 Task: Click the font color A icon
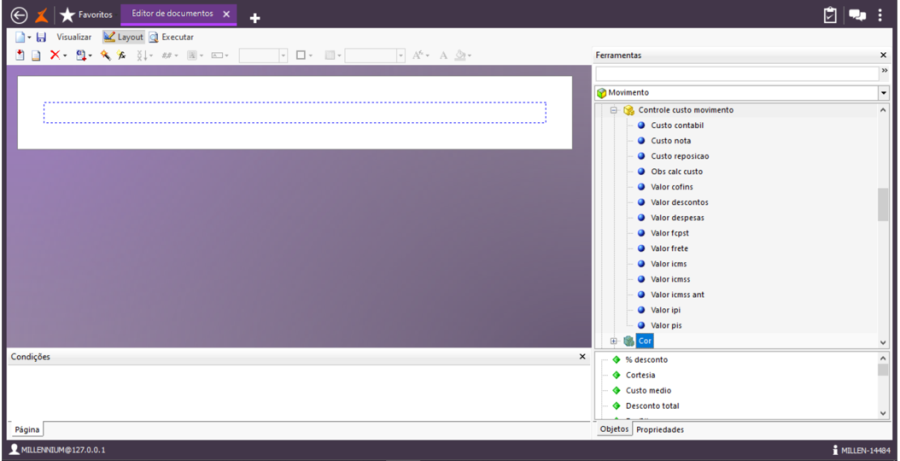[443, 56]
